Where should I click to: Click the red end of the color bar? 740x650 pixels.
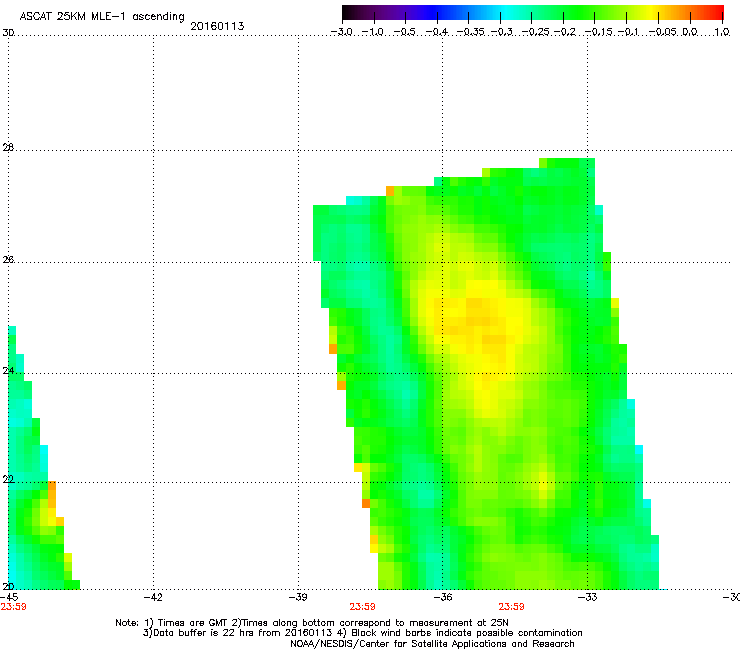point(715,12)
